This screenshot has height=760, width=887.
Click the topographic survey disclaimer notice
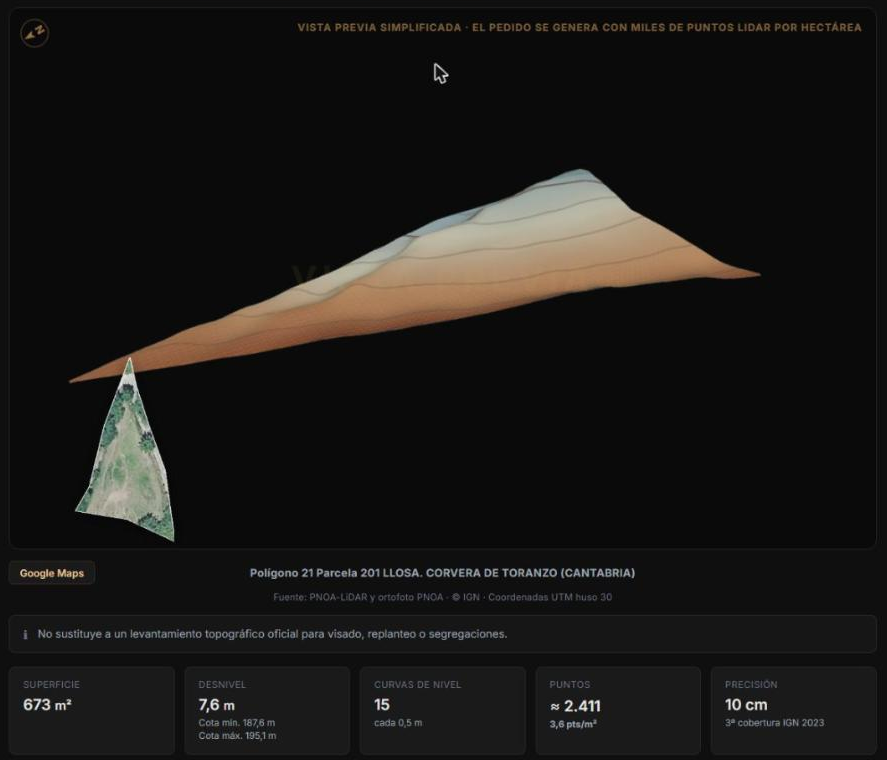[442, 634]
